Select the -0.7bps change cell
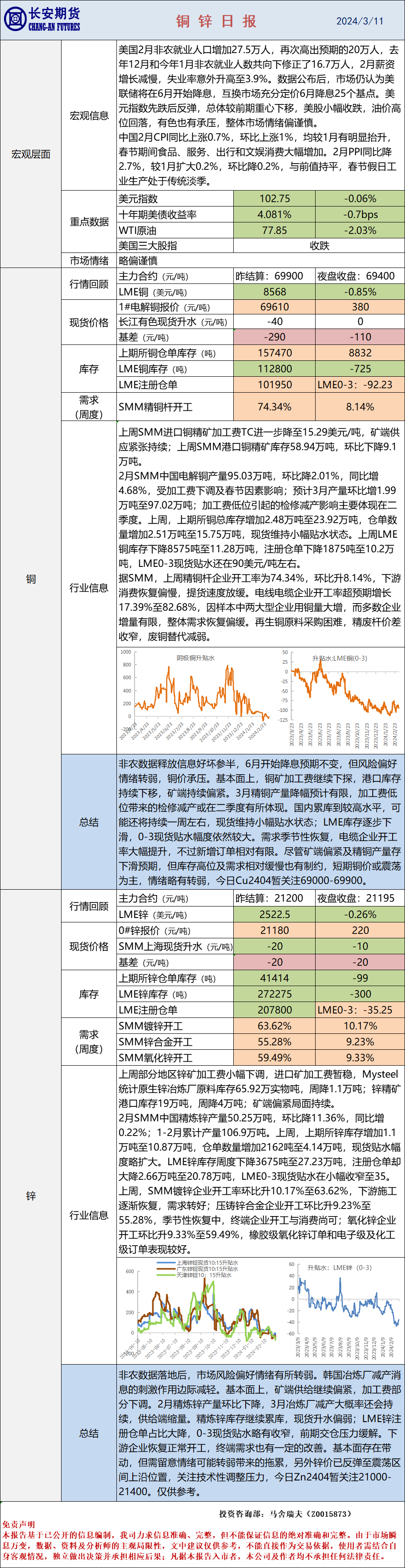The image size is (405, 1568). [x=360, y=214]
